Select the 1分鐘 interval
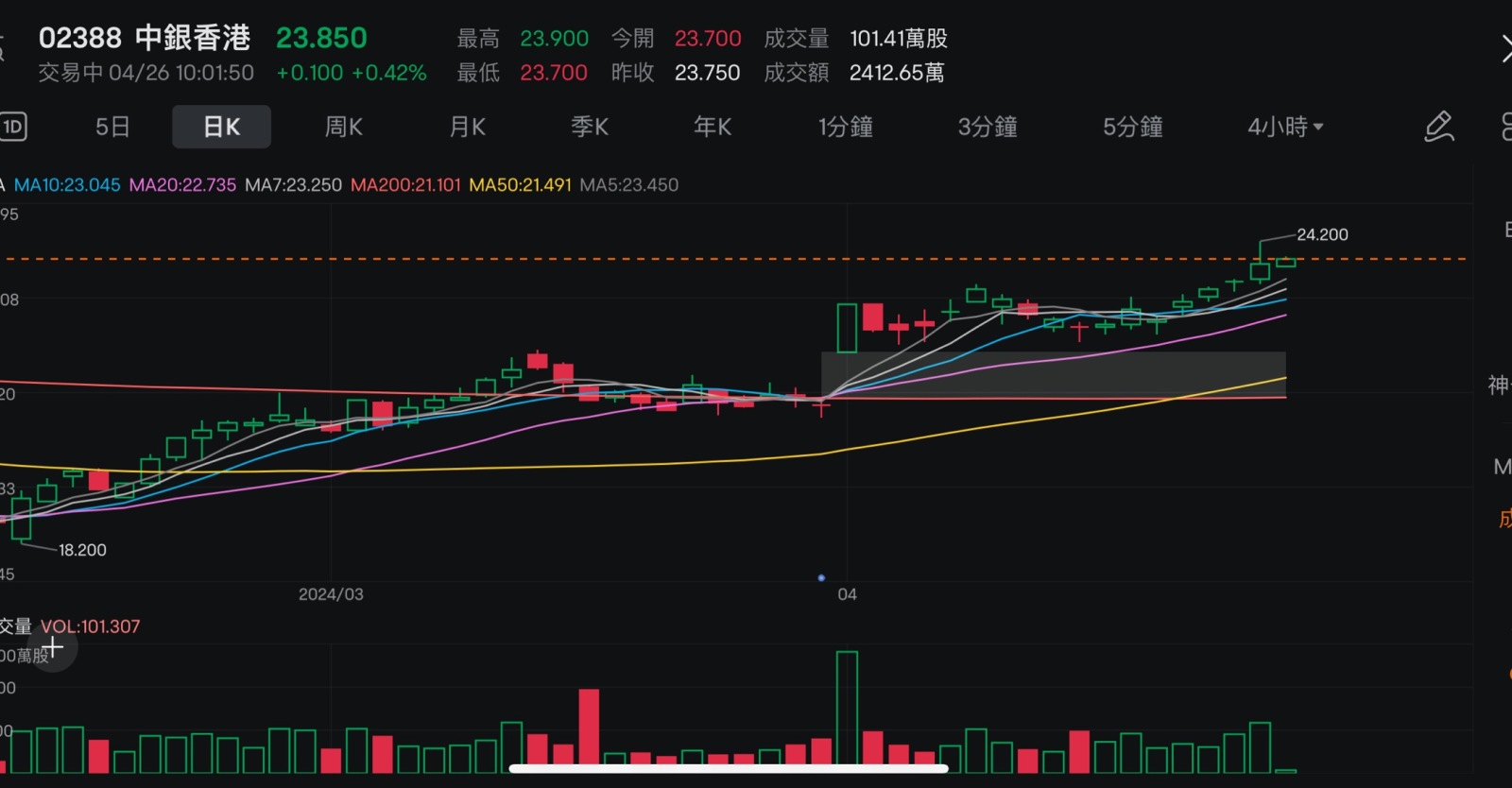The image size is (1512, 788). click(x=846, y=127)
